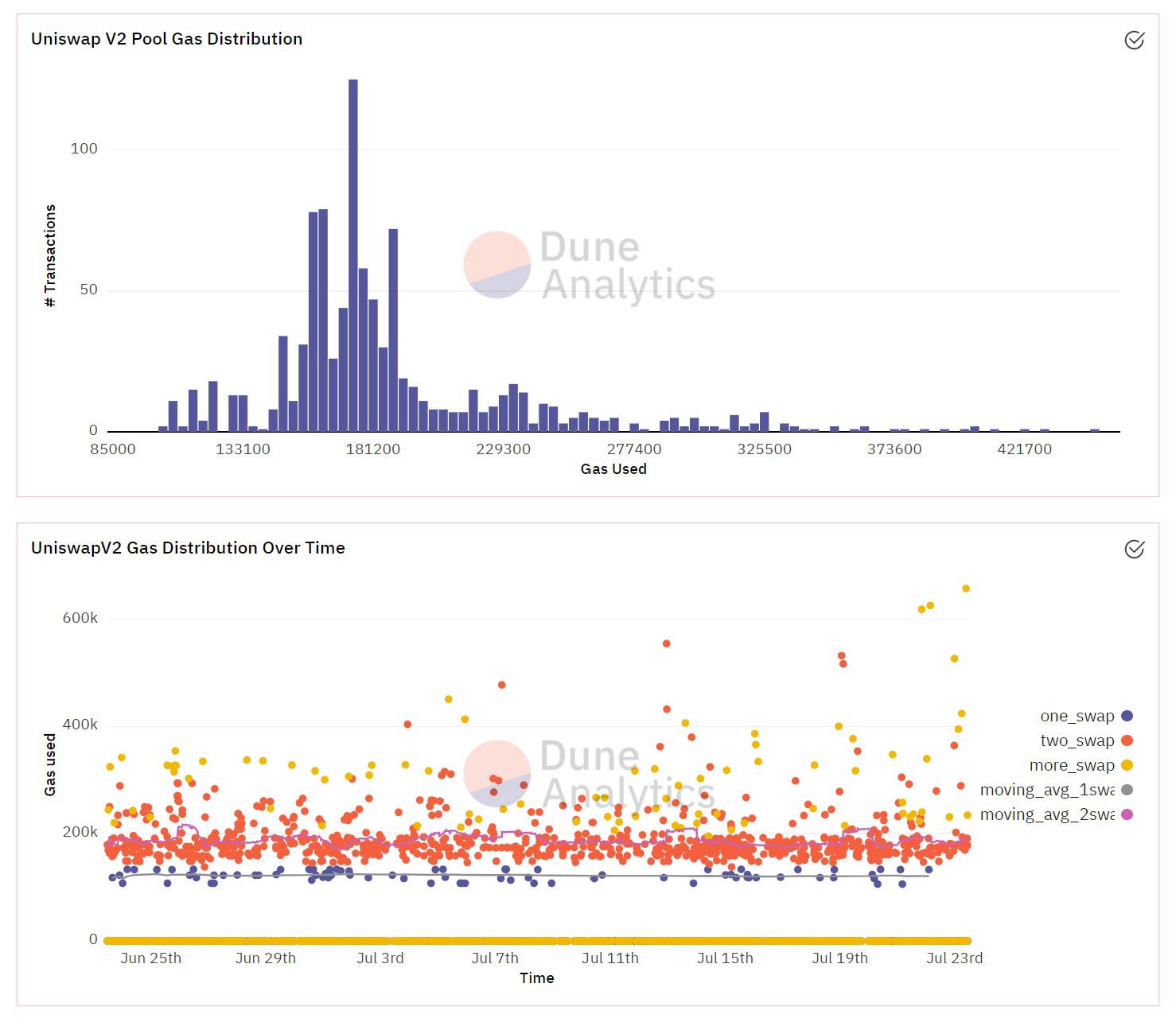Viewport: 1176px width, 1026px height.
Task: Click the orange two_swap legend color dot
Action: click(x=1127, y=740)
